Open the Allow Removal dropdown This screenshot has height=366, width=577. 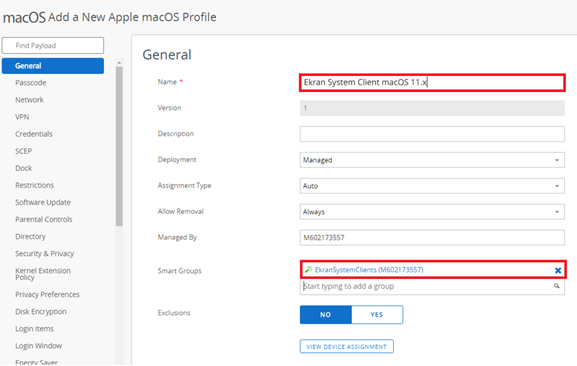(432, 212)
